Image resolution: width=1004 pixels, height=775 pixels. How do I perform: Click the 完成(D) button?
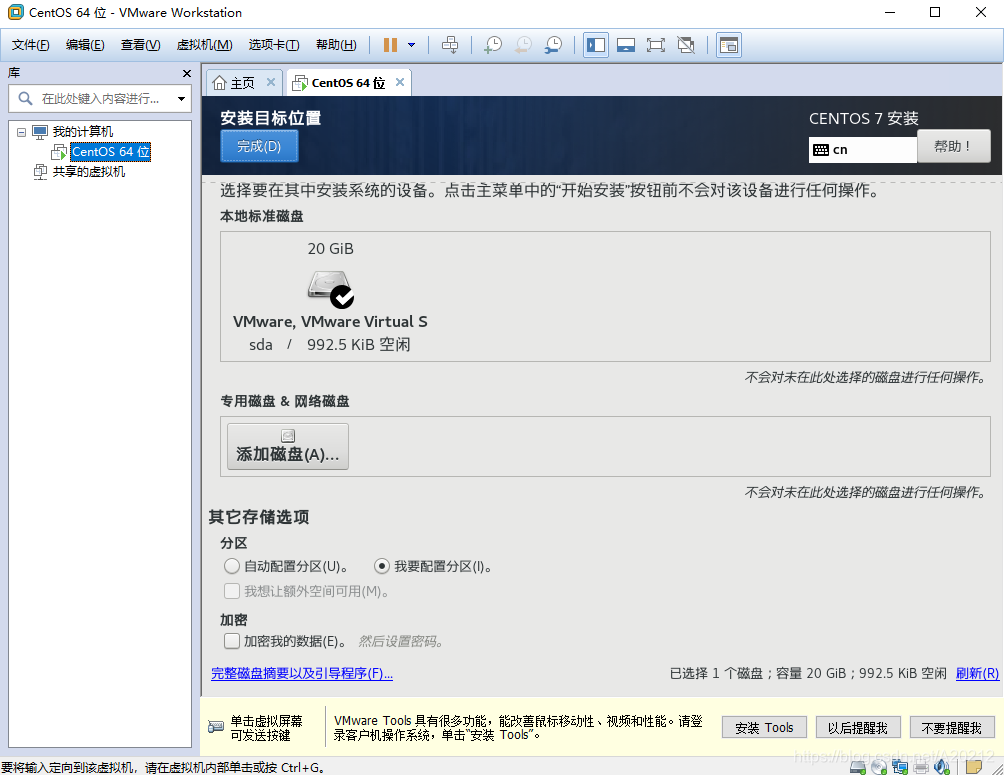point(259,146)
